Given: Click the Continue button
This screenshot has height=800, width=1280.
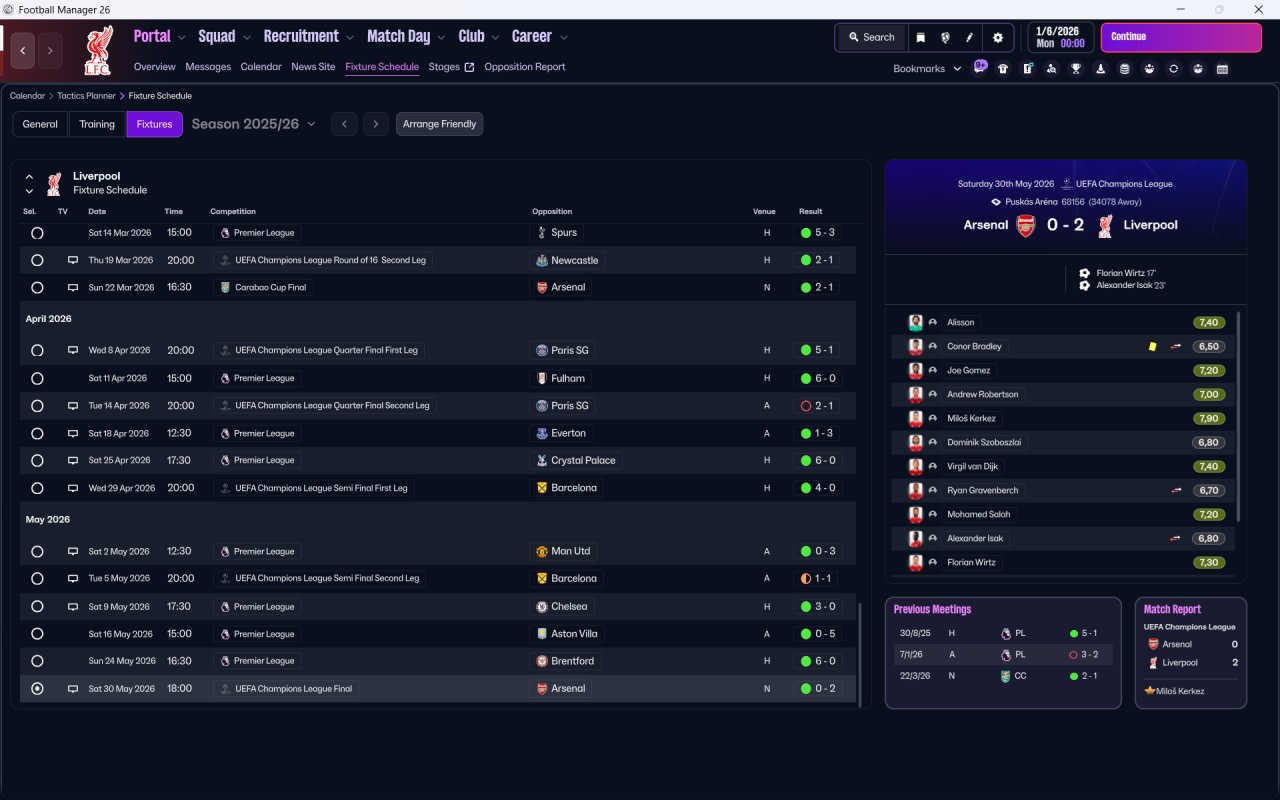Looking at the screenshot, I should [1181, 37].
